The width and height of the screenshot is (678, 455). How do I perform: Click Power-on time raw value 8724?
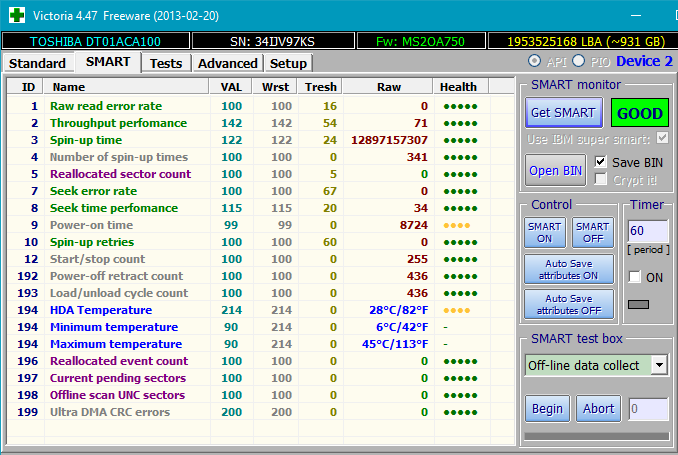pyautogui.click(x=414, y=225)
